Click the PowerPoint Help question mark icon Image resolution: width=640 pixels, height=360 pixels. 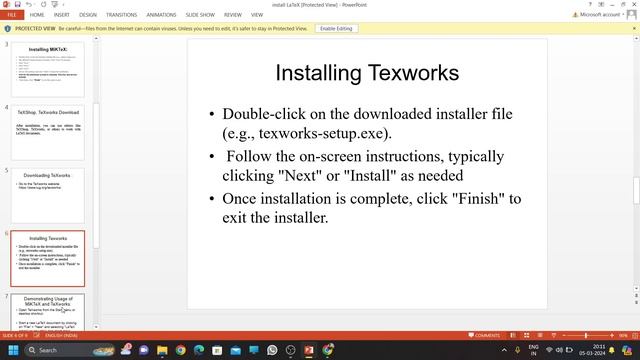click(x=590, y=4)
